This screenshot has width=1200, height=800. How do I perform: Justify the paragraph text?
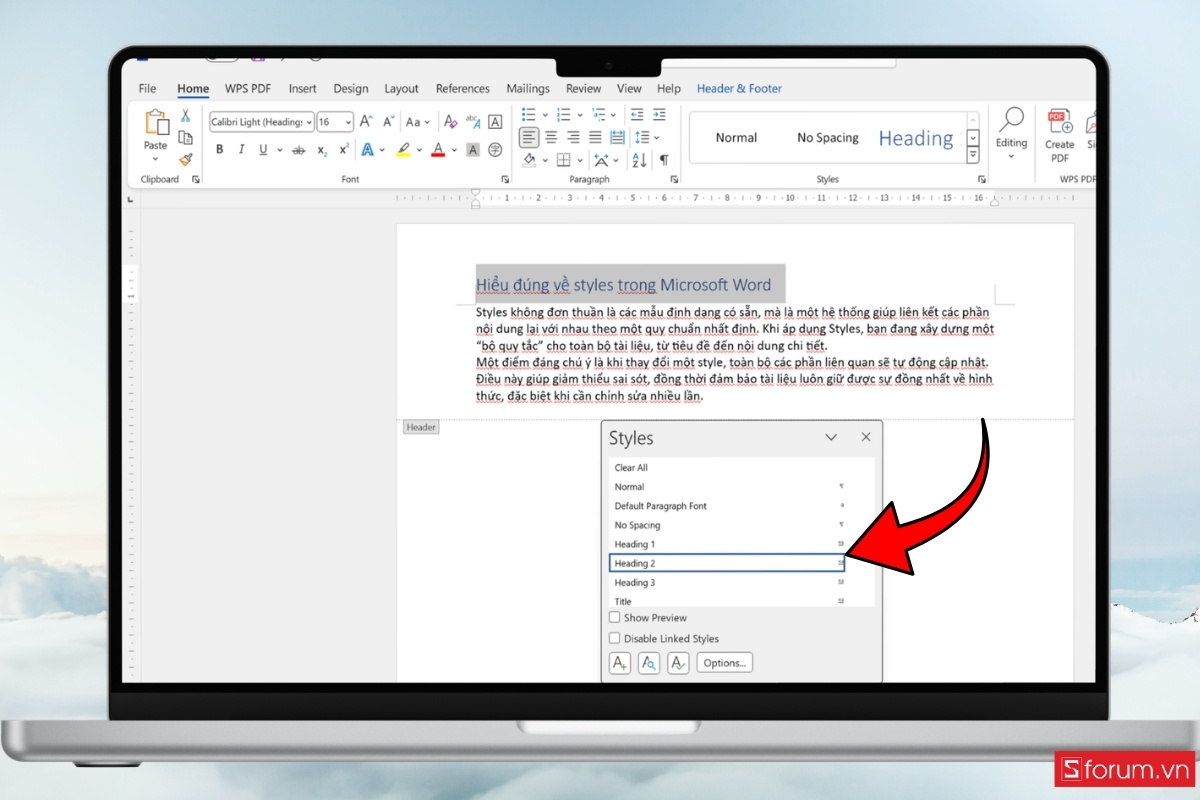595,137
